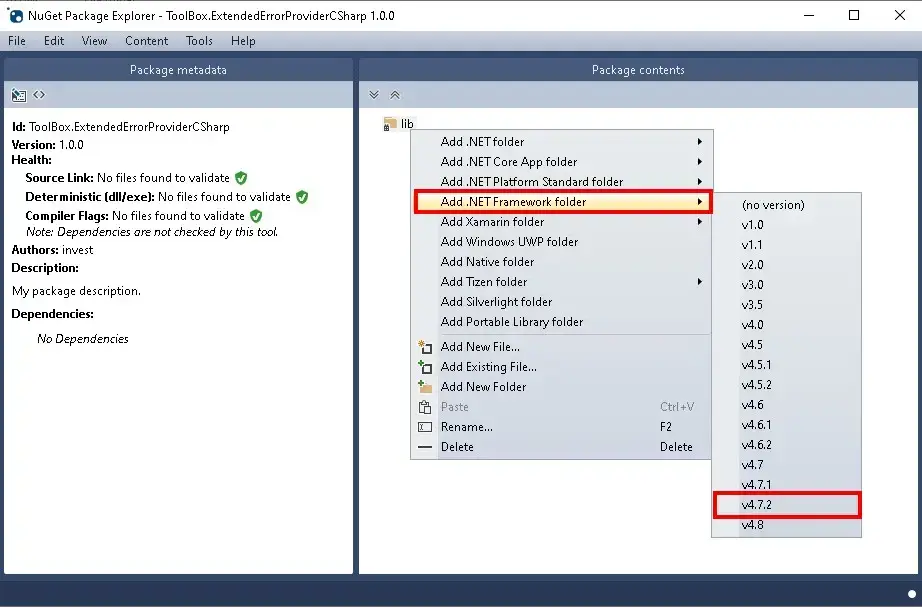Choose Add Portable Library folder

[x=562, y=322]
